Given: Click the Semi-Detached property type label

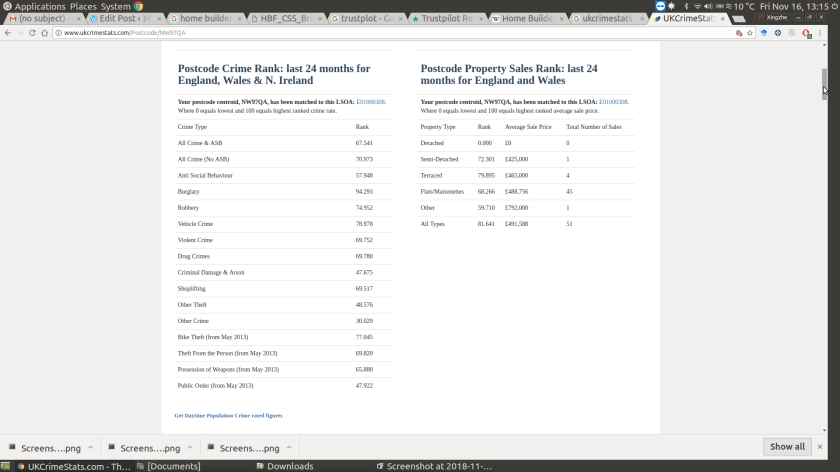Looking at the screenshot, I should [439, 160].
